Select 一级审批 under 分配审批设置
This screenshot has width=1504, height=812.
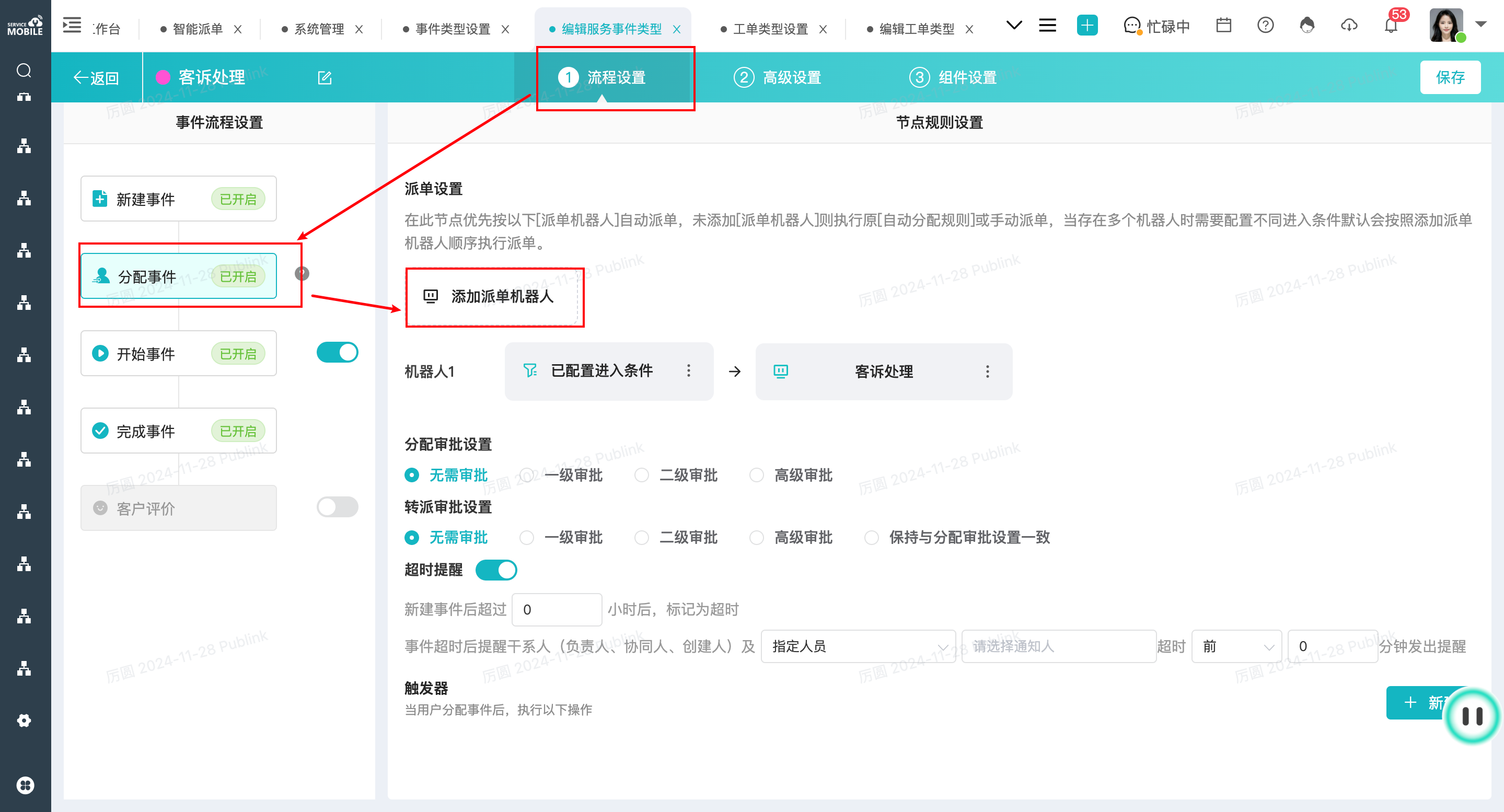tap(561, 475)
